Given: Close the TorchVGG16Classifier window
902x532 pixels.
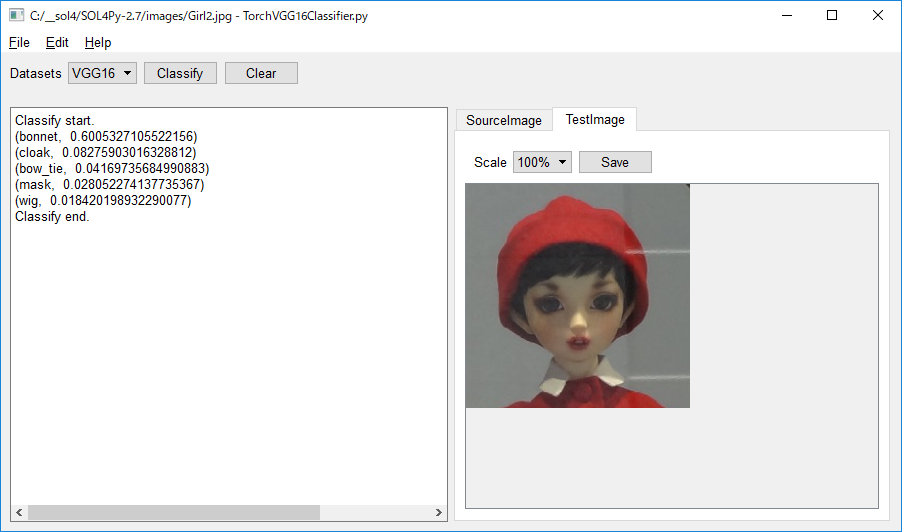Looking at the screenshot, I should (x=877, y=16).
